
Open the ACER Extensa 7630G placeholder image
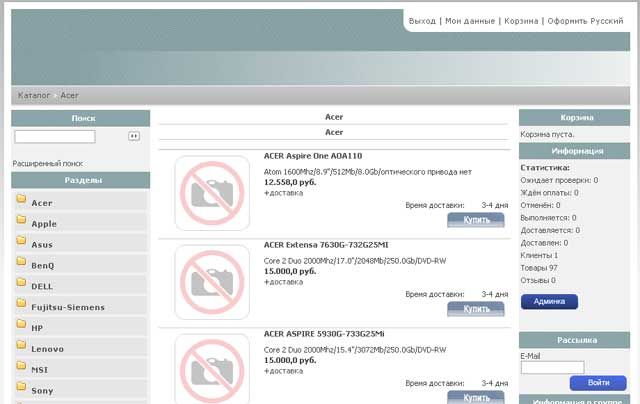(x=212, y=282)
